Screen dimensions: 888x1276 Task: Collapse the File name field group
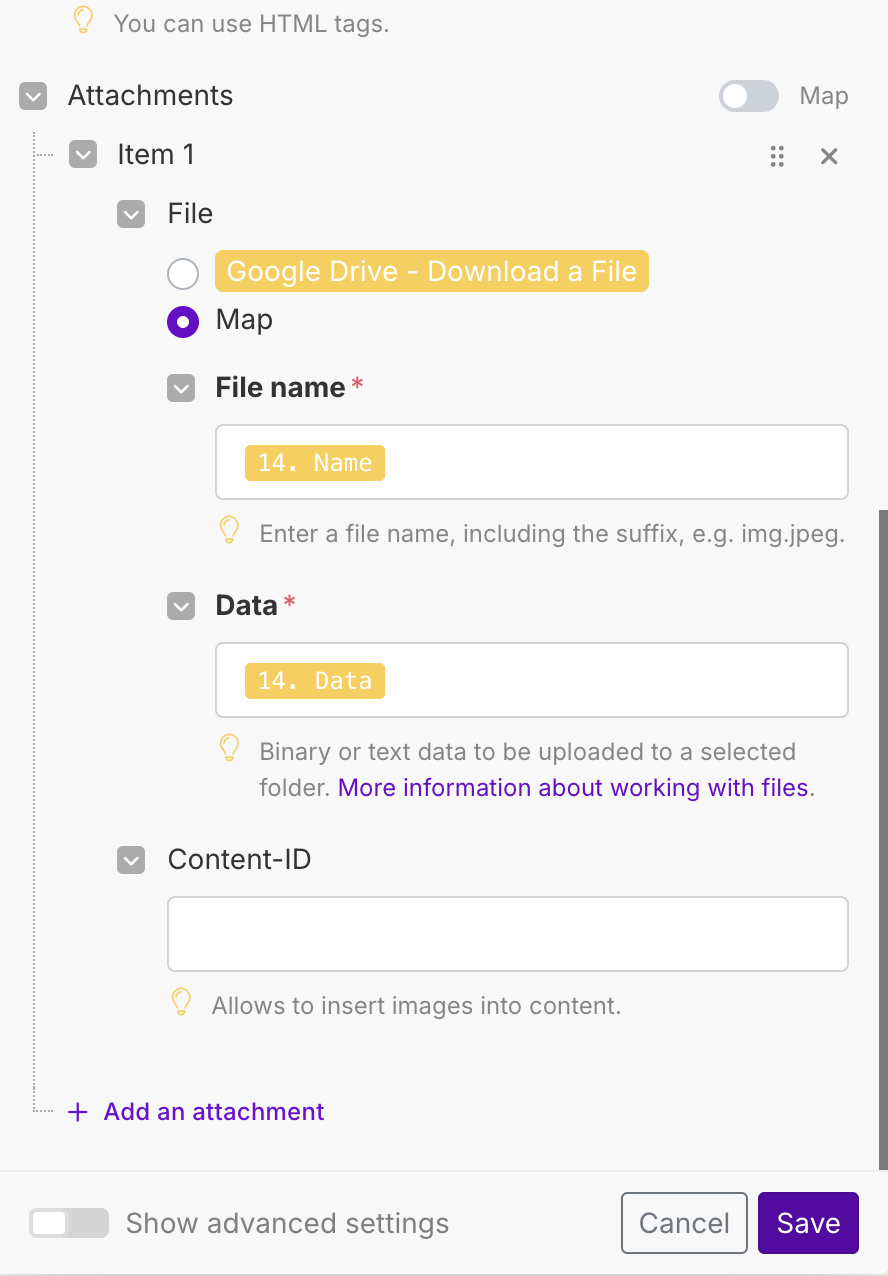point(181,388)
